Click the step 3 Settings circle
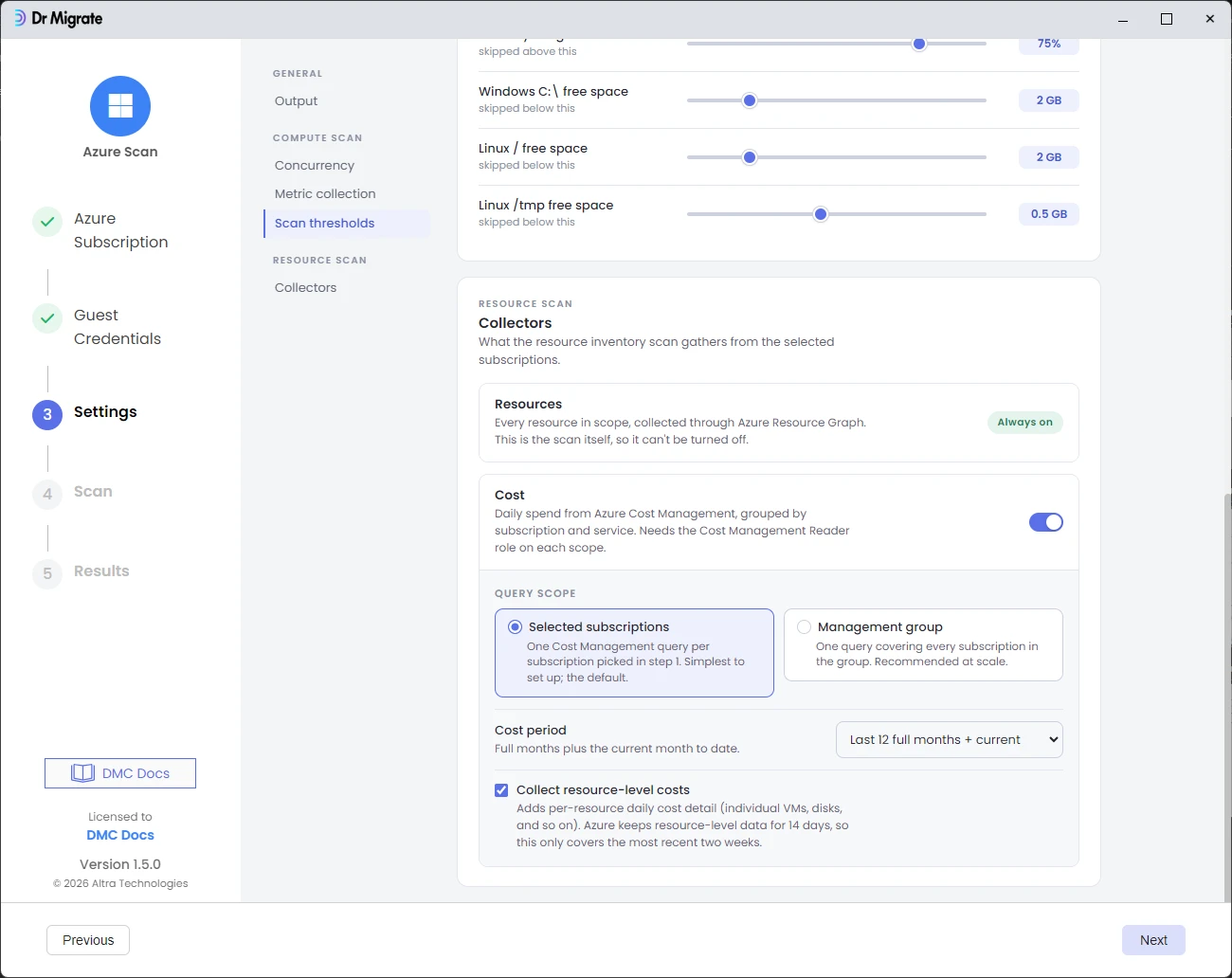This screenshot has height=978, width=1232. (x=47, y=415)
